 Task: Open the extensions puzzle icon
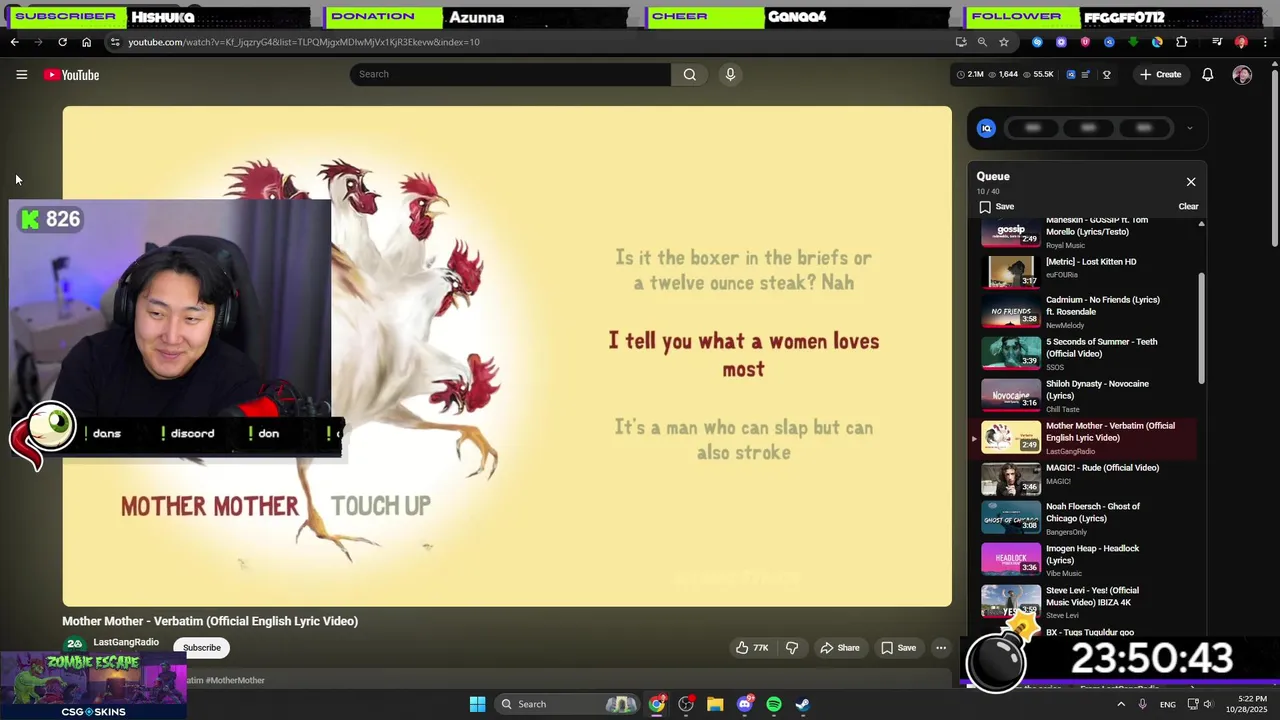[1182, 42]
